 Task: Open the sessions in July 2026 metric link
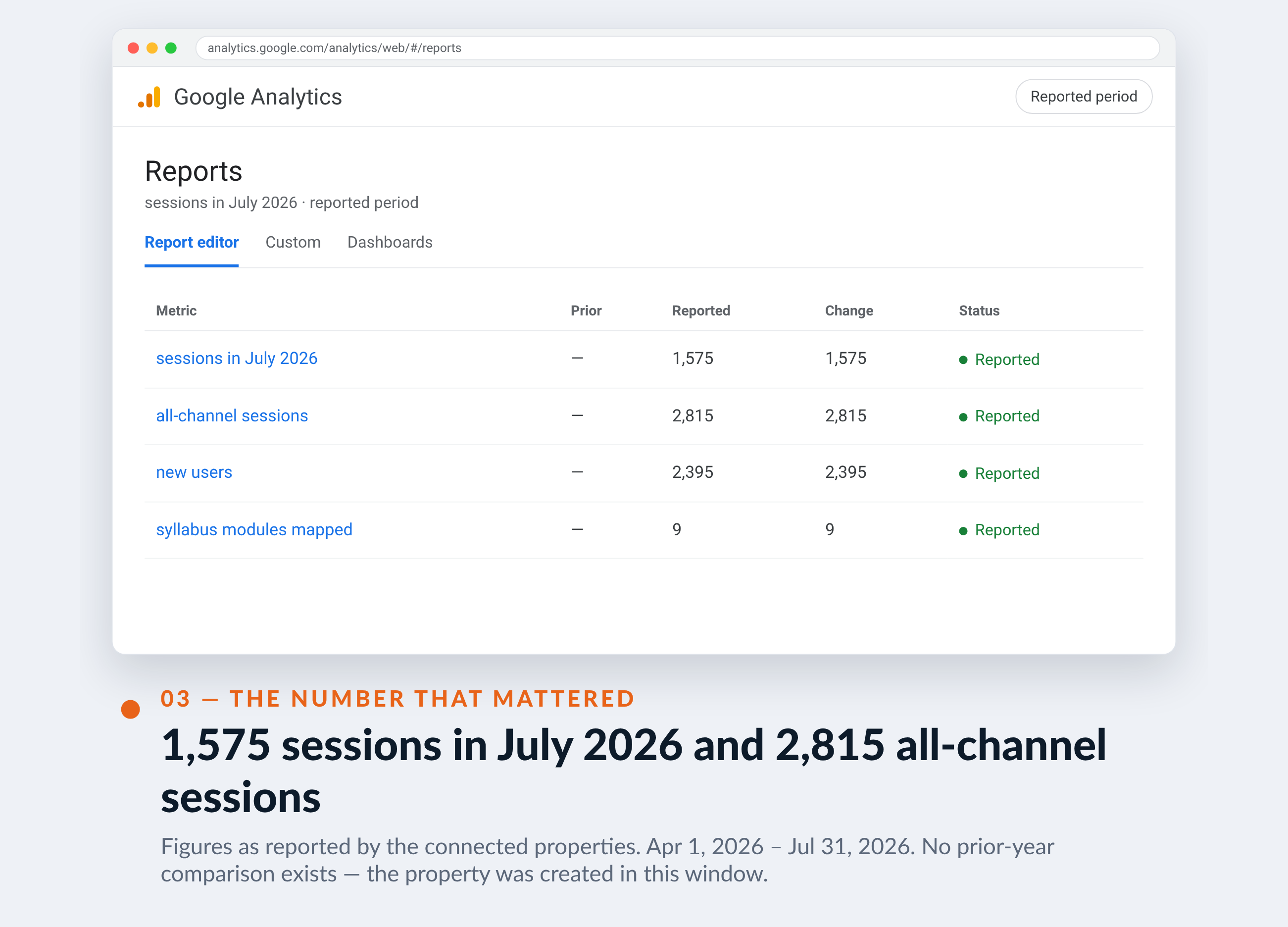pyautogui.click(x=236, y=359)
